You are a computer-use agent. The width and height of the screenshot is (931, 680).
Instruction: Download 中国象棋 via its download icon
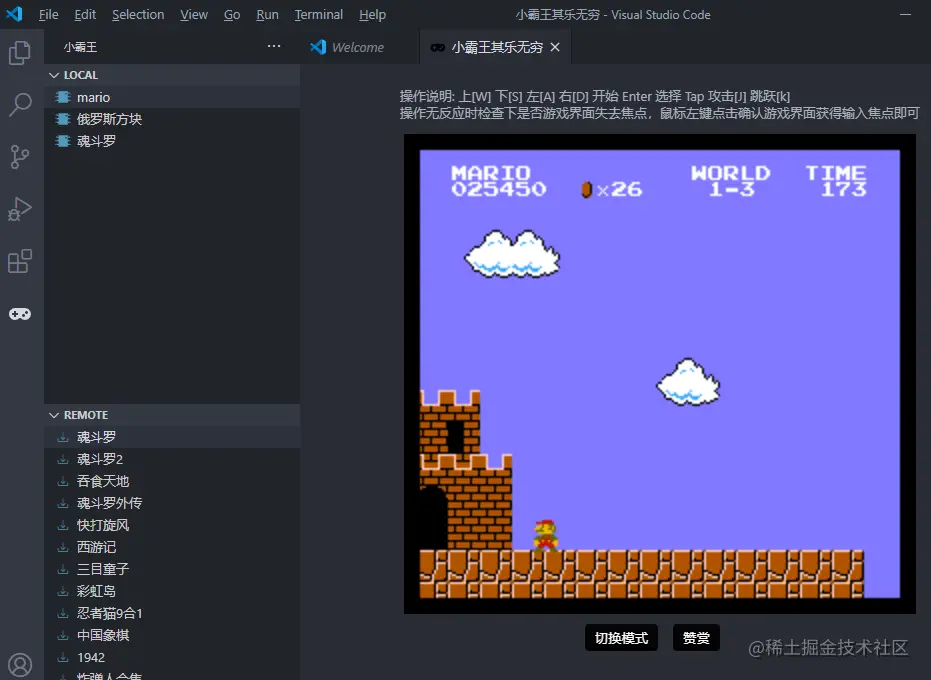[62, 635]
